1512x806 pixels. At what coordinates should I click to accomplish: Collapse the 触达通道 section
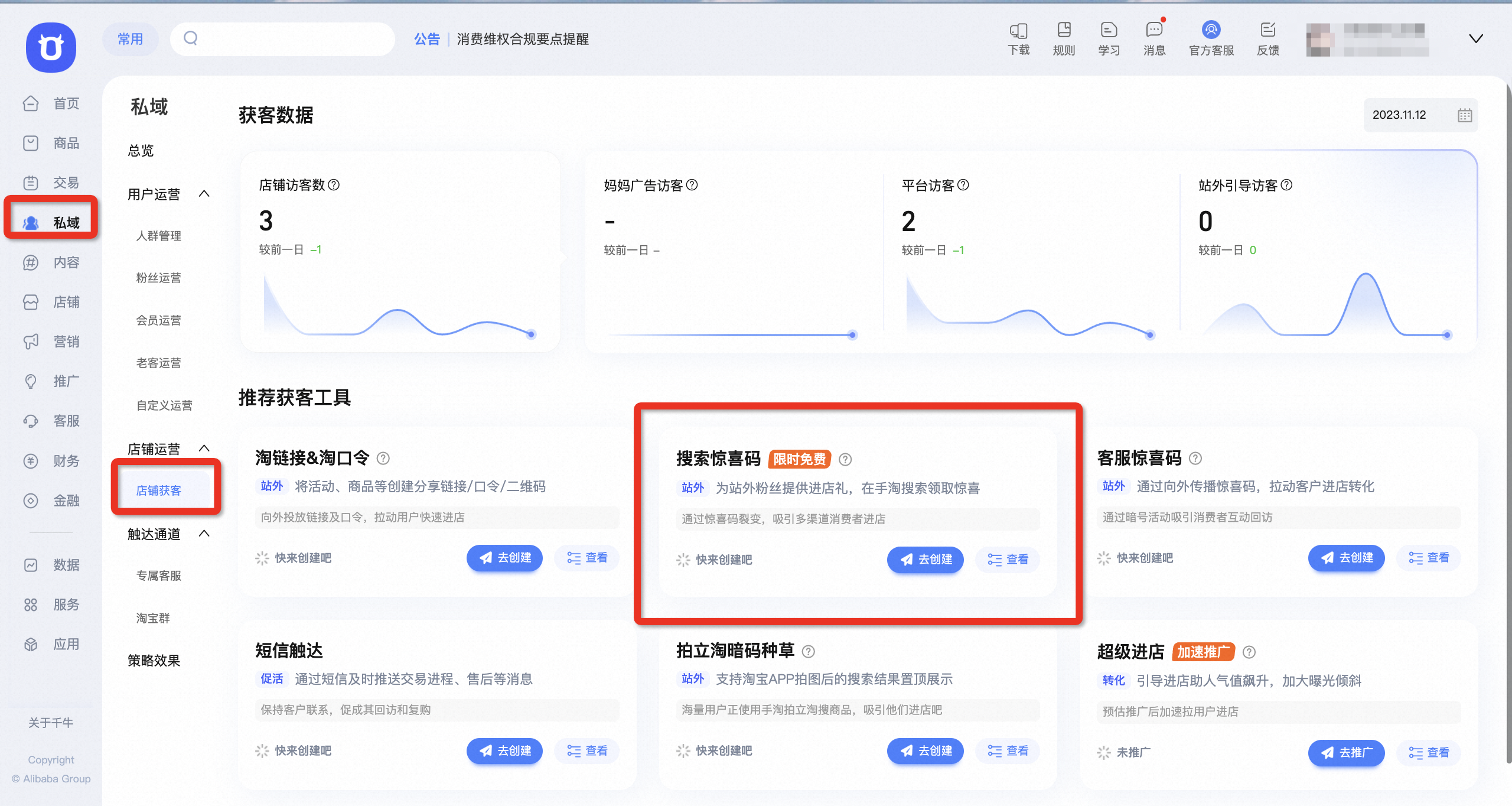(x=204, y=534)
